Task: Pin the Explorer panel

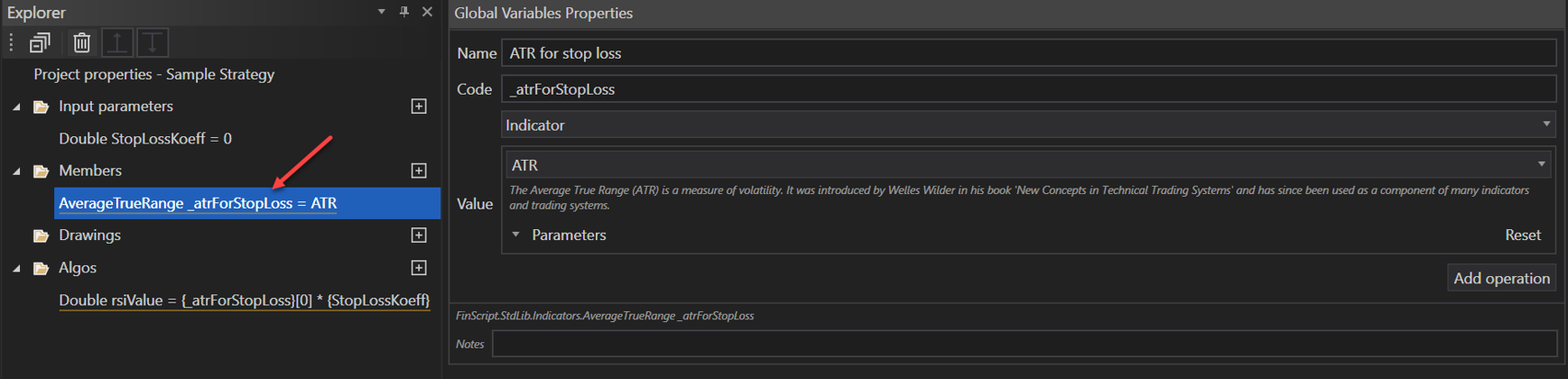Action: 404,12
